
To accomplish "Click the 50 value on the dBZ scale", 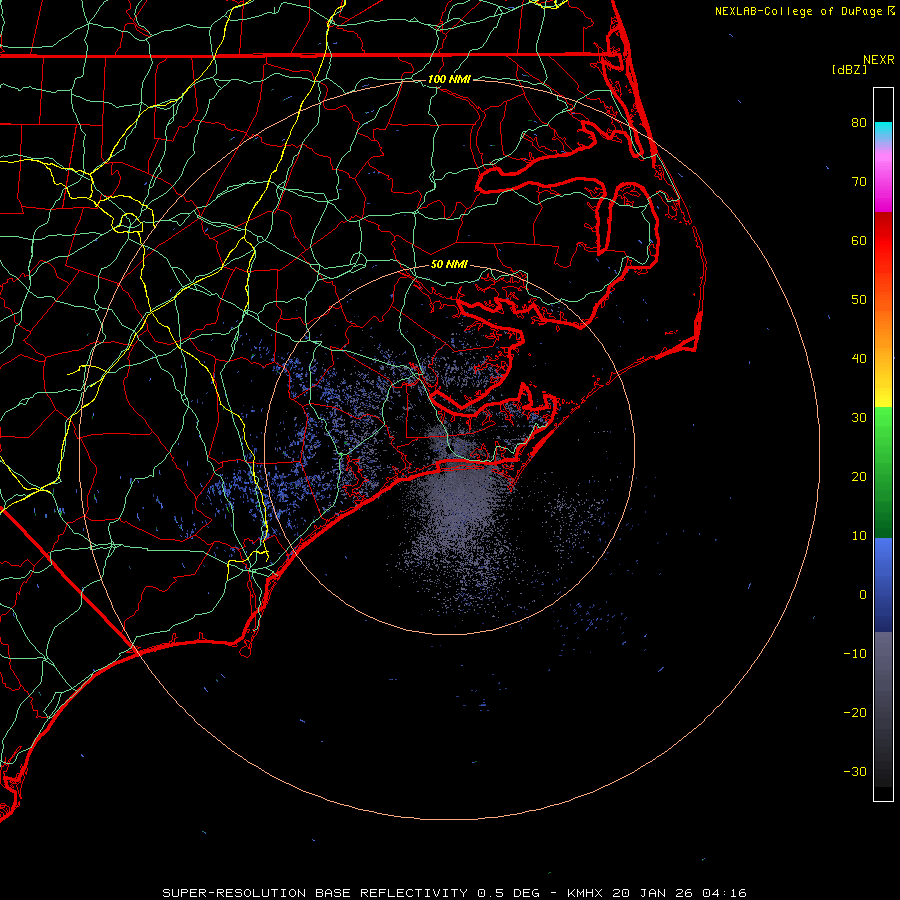I will coord(859,300).
